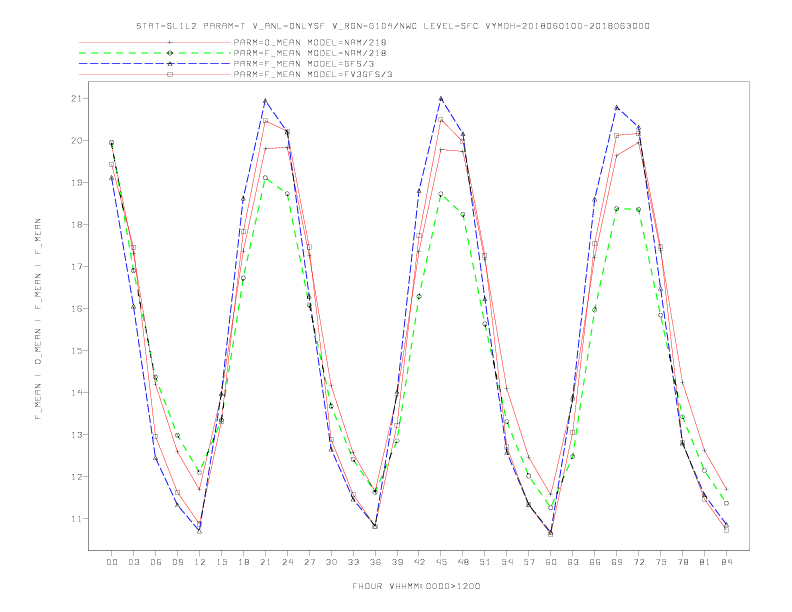Select the blue triangle peak at hour 69
The image size is (792, 612).
pos(617,108)
